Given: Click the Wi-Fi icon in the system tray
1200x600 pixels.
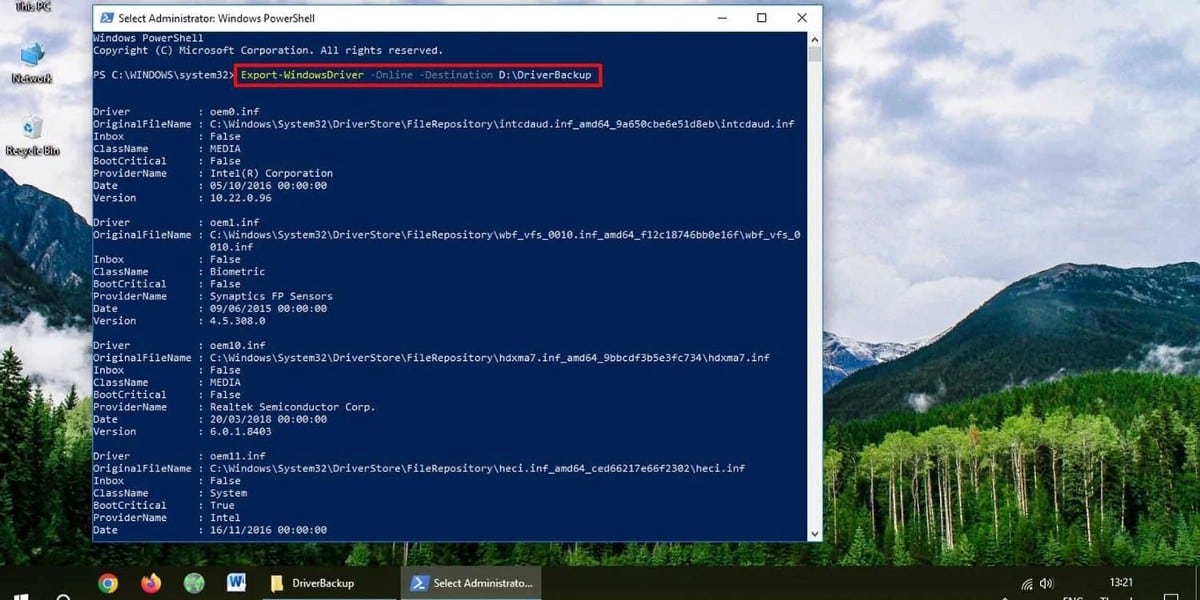Looking at the screenshot, I should pos(1026,582).
